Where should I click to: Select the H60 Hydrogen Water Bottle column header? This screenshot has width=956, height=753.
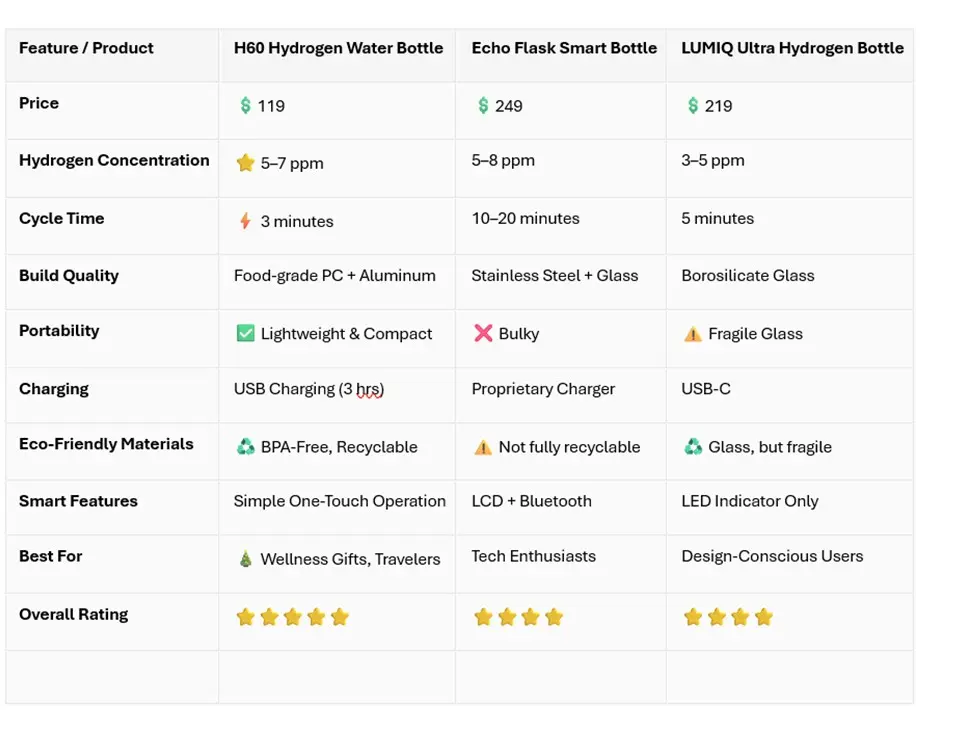pyautogui.click(x=338, y=48)
